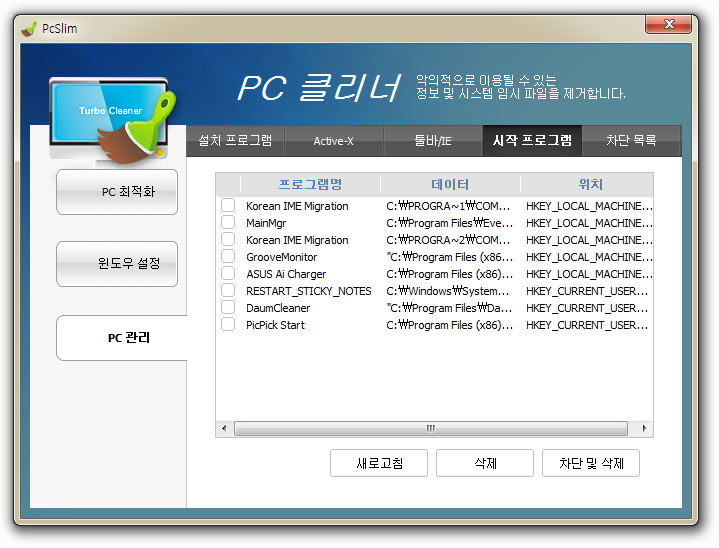The image size is (719, 548).
Task: Switch to the 설치 프로그램 tab
Action: (x=235, y=141)
